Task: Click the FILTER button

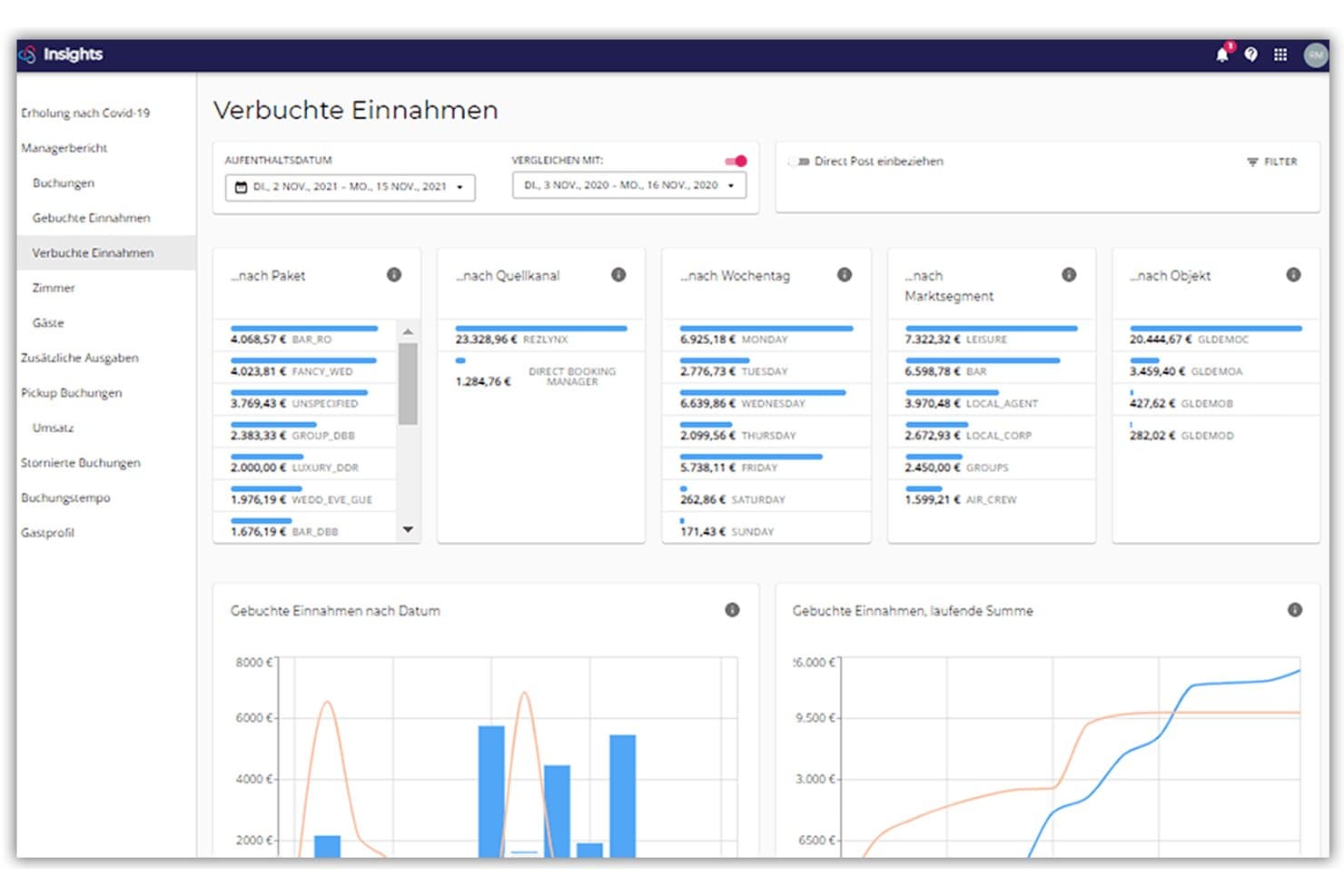Action: tap(1271, 162)
